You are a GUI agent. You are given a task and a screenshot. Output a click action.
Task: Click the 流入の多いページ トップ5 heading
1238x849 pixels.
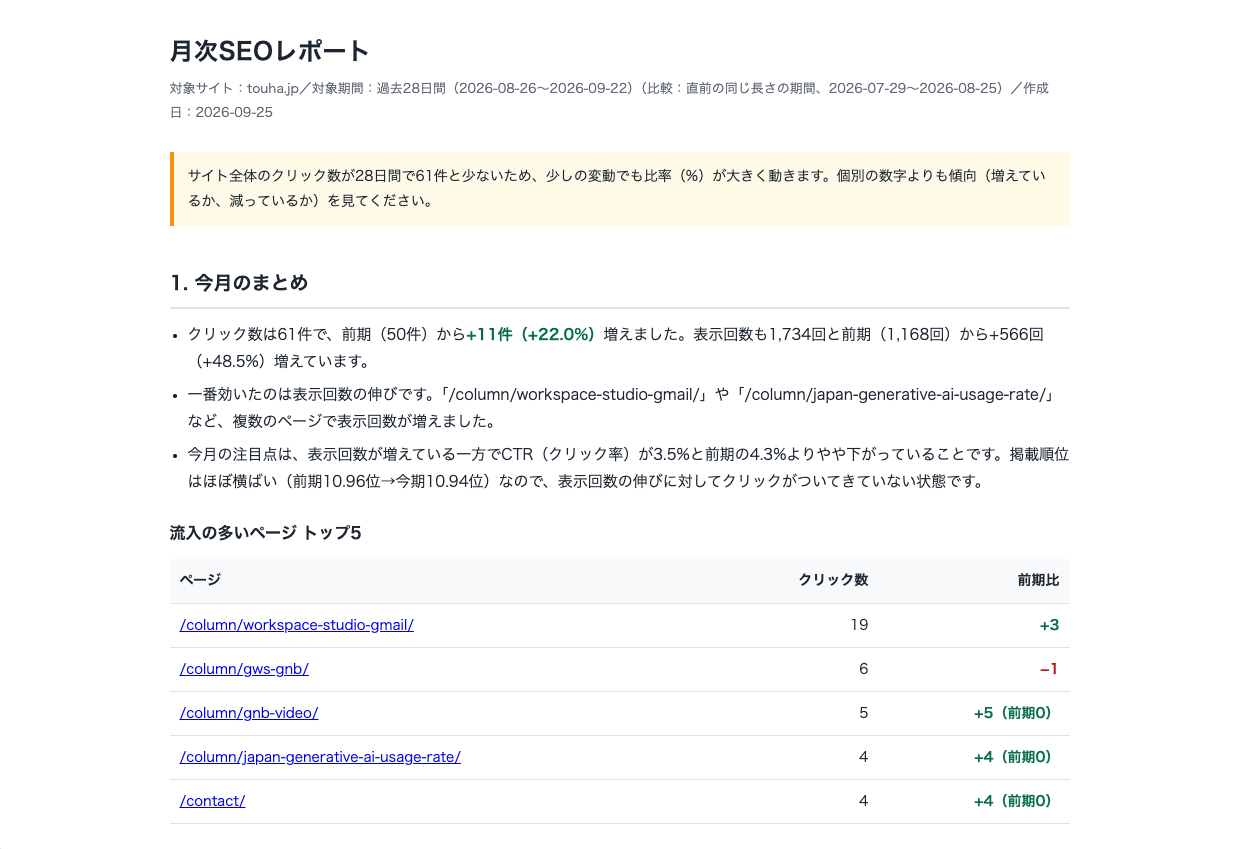pyautogui.click(x=265, y=533)
